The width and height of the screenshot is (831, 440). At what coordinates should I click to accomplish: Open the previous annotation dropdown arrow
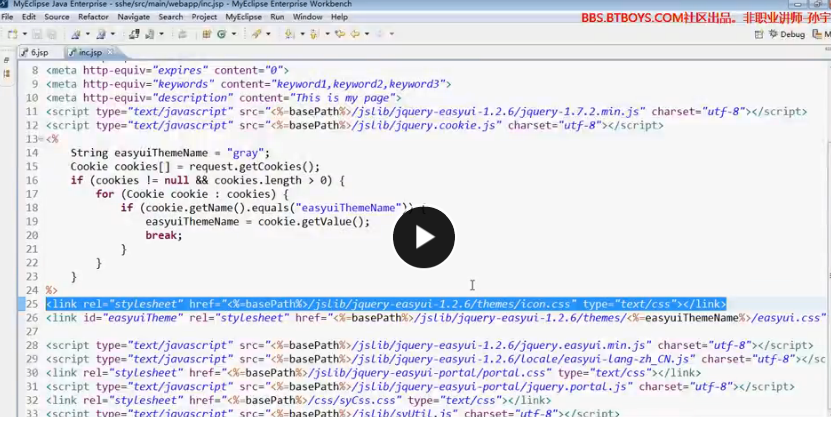[328, 34]
